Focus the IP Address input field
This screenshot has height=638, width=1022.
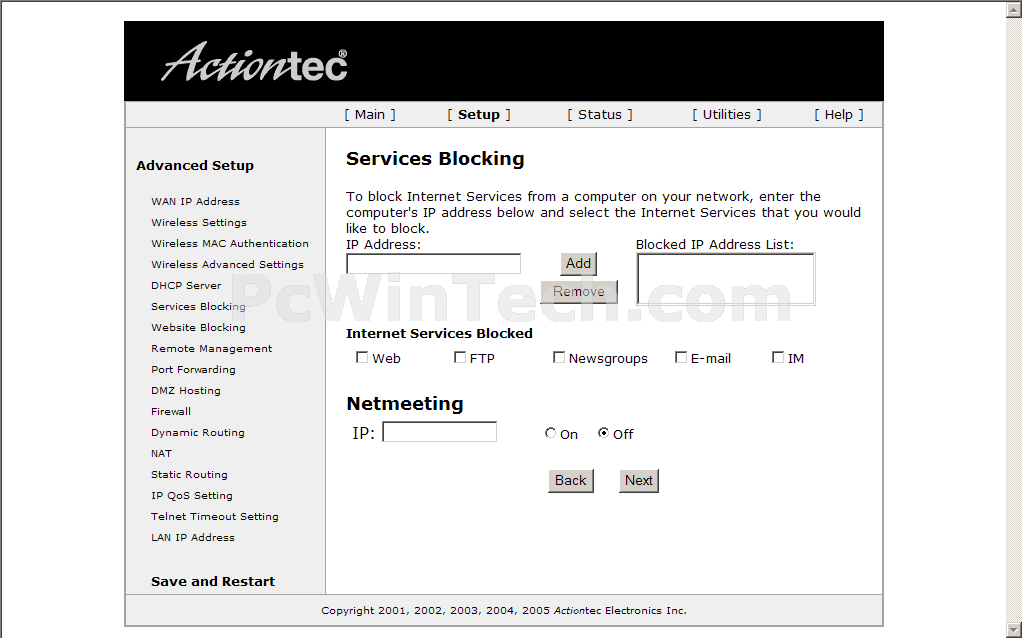coord(433,264)
